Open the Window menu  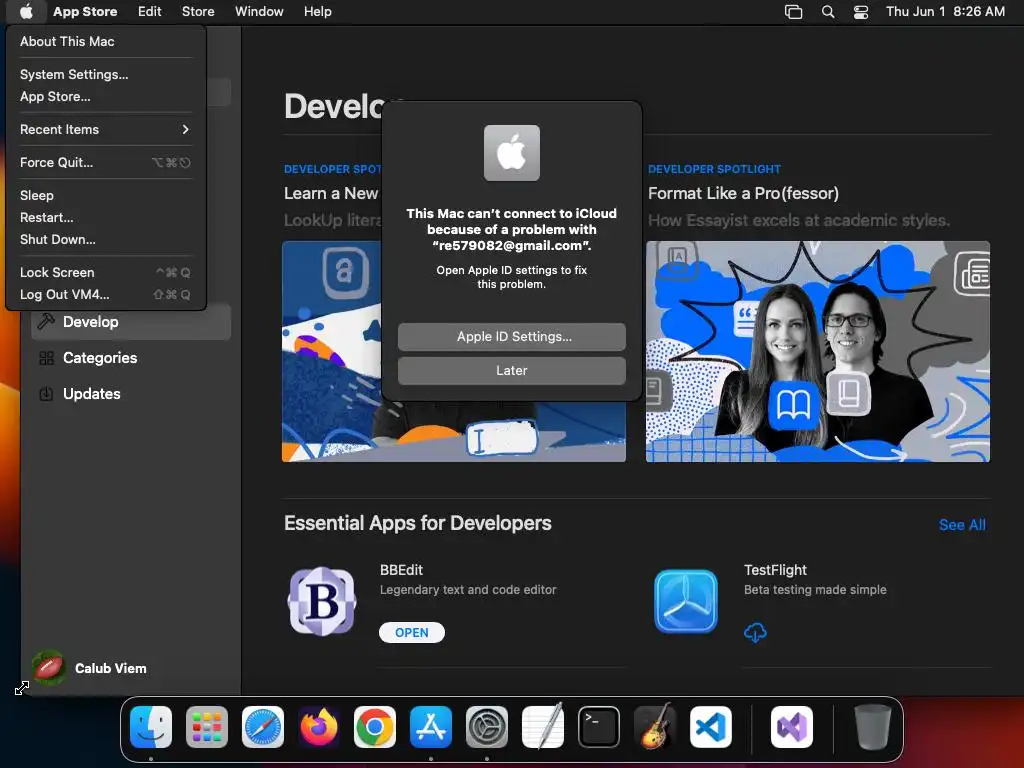259,12
